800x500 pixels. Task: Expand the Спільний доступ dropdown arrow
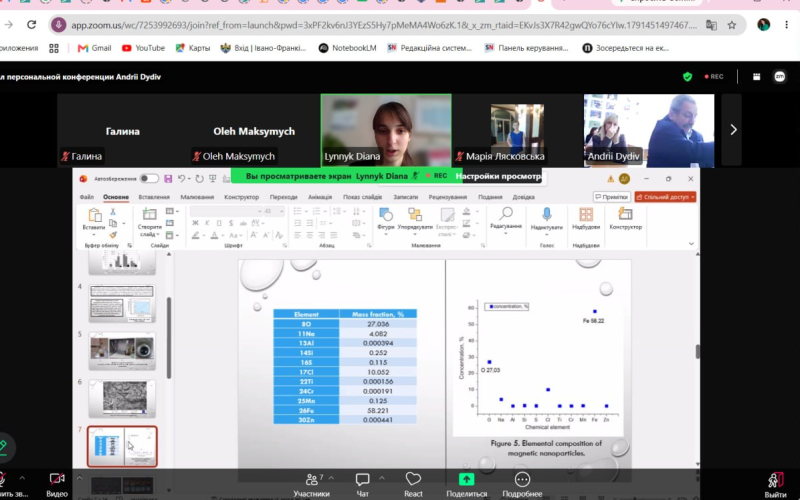click(x=692, y=197)
